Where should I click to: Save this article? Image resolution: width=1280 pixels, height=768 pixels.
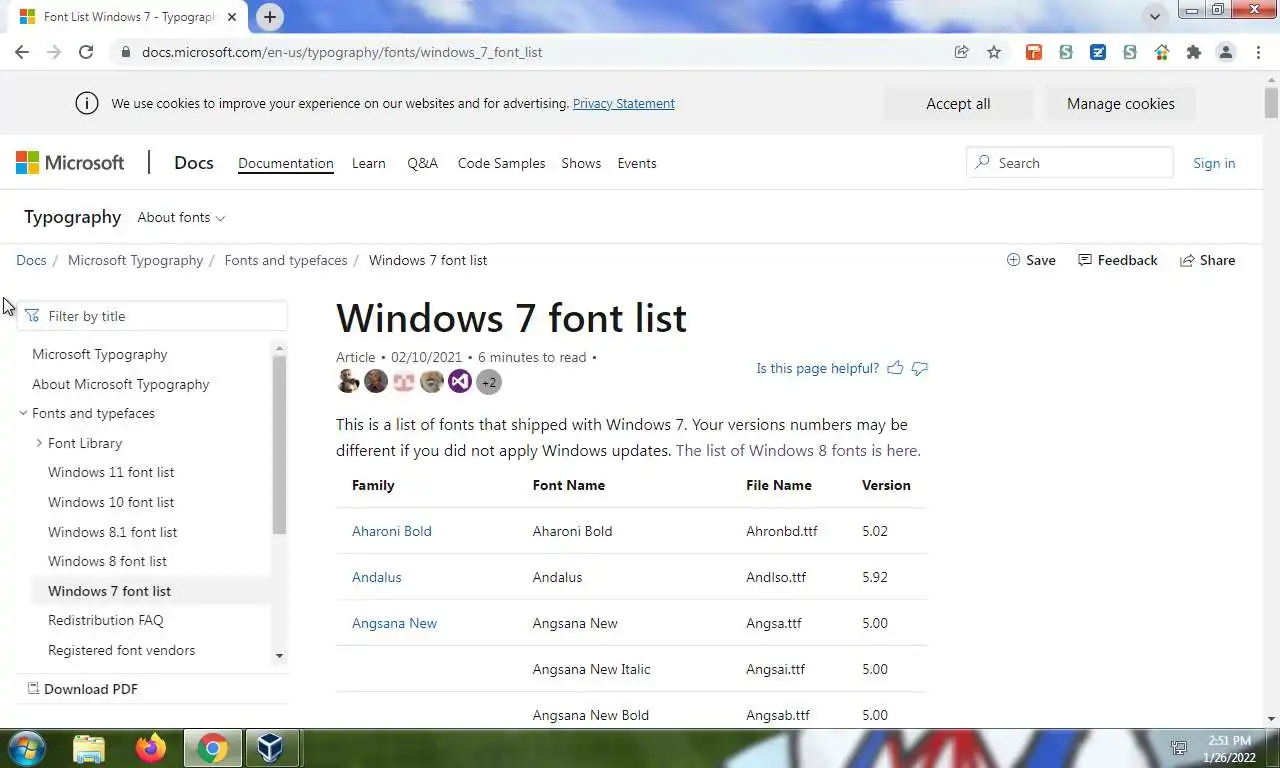1031,260
